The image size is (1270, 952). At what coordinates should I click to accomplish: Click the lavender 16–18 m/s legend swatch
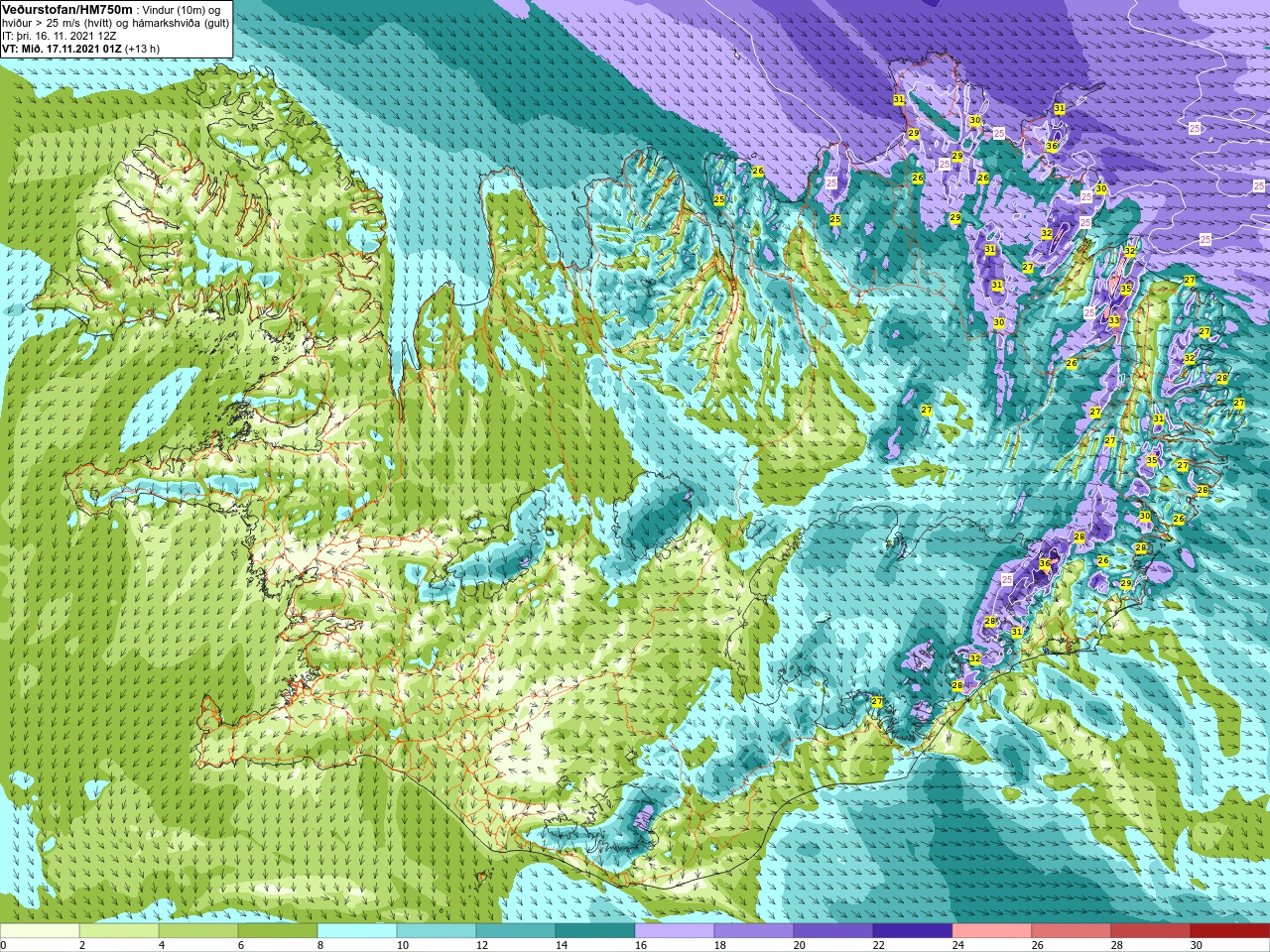click(x=675, y=931)
